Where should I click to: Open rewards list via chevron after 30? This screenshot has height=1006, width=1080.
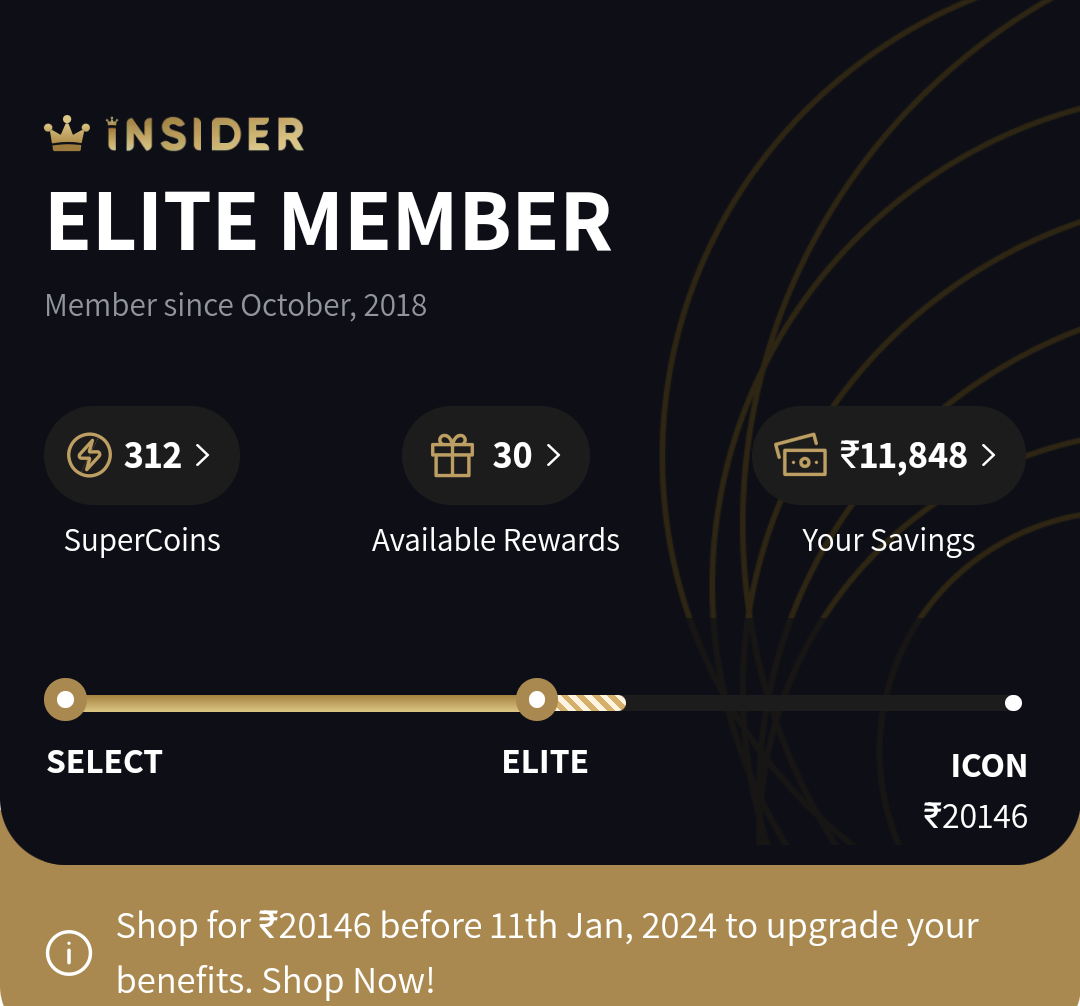click(x=553, y=456)
